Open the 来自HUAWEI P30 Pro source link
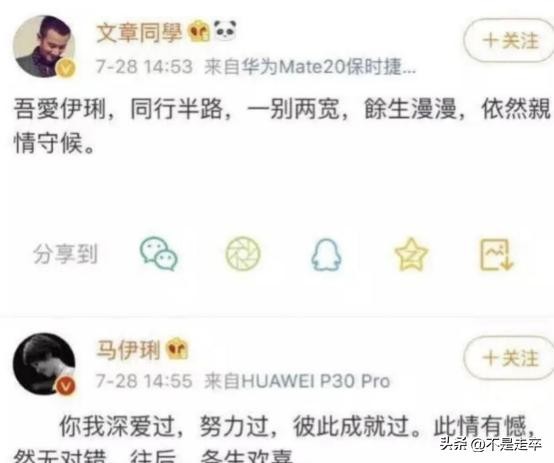This screenshot has width=554, height=463. click(297, 381)
